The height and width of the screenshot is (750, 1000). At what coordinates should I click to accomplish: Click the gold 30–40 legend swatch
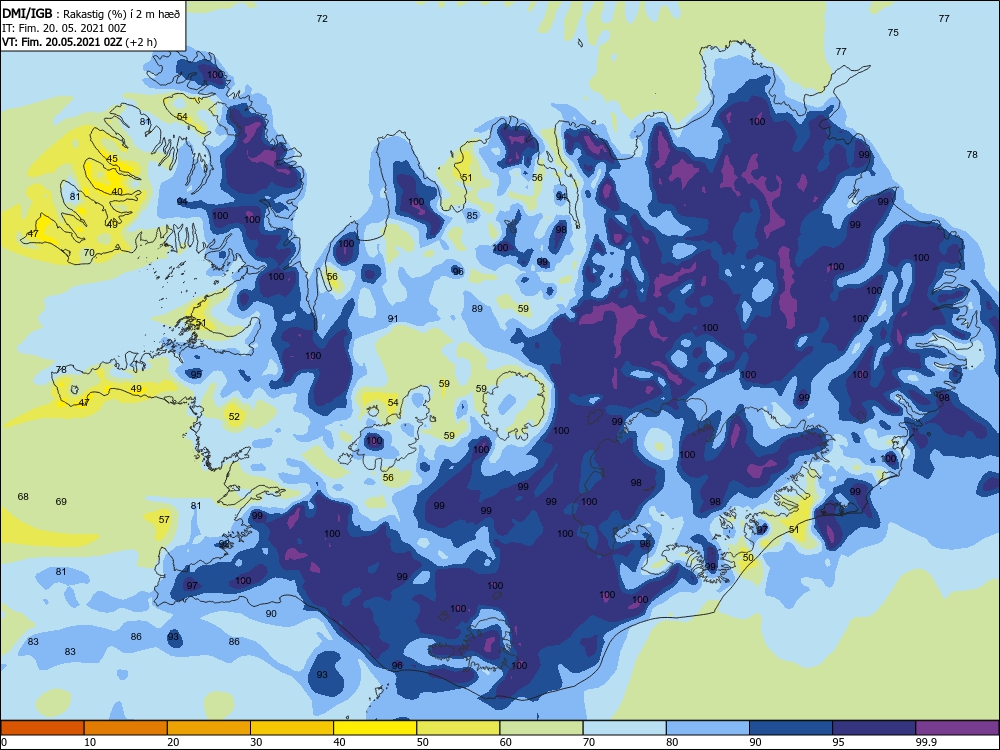tap(292, 728)
